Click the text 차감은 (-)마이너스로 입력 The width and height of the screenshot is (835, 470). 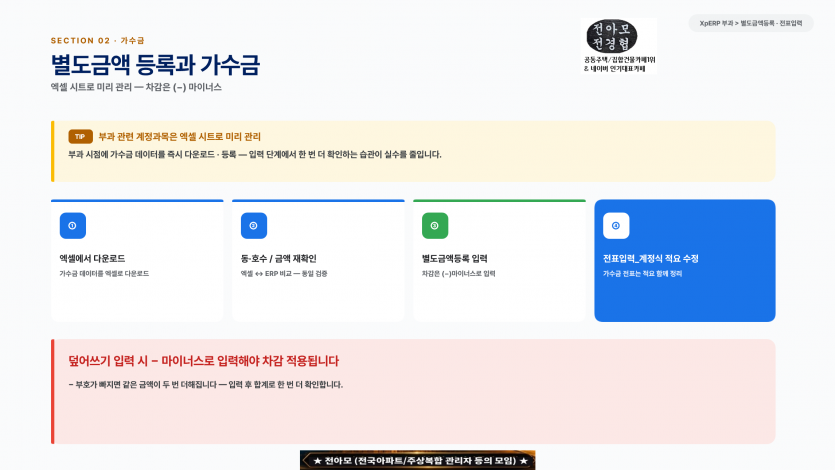pos(459,274)
